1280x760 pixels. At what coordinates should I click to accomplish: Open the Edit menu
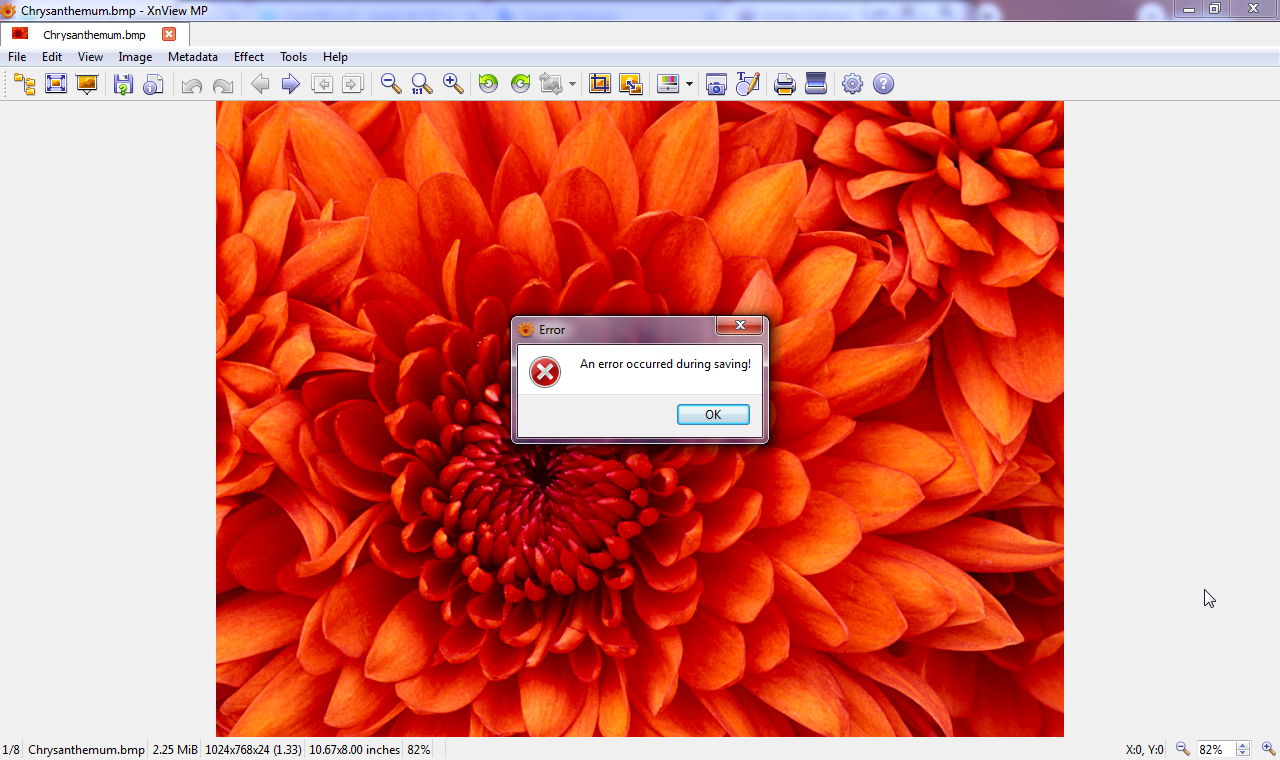(x=52, y=57)
